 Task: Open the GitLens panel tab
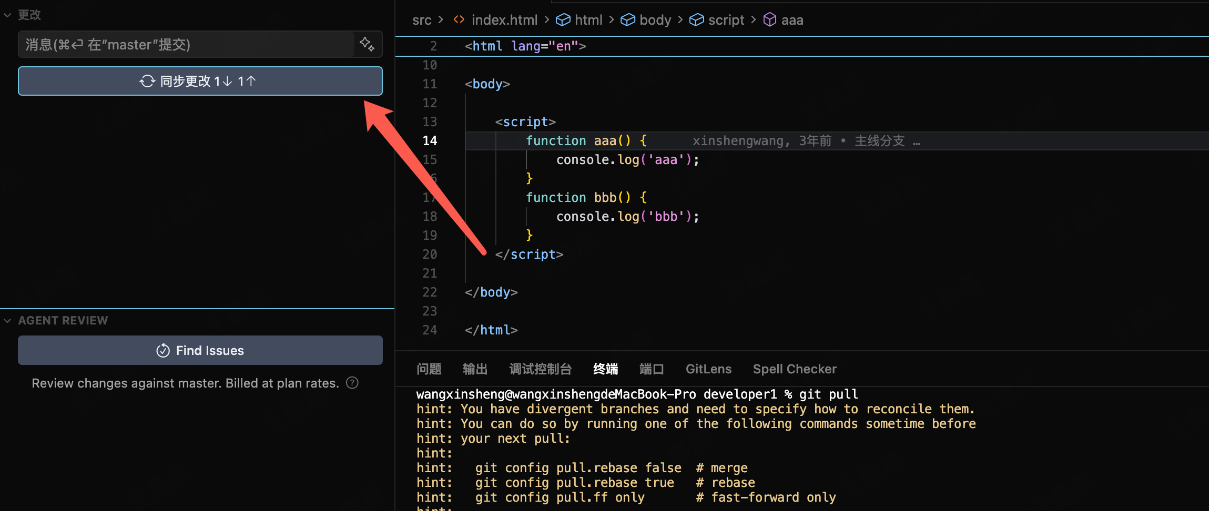[x=709, y=369]
